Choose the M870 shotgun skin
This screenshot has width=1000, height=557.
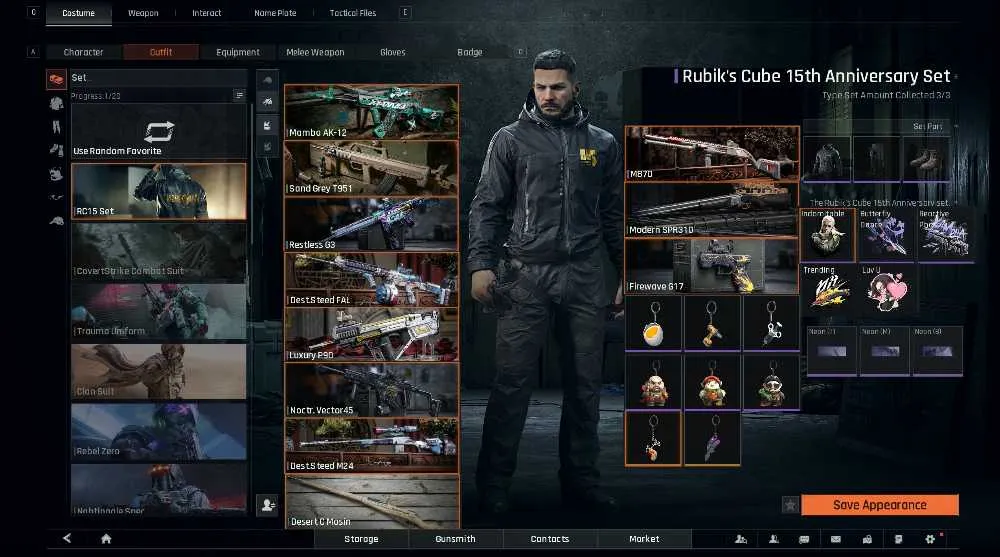point(712,153)
